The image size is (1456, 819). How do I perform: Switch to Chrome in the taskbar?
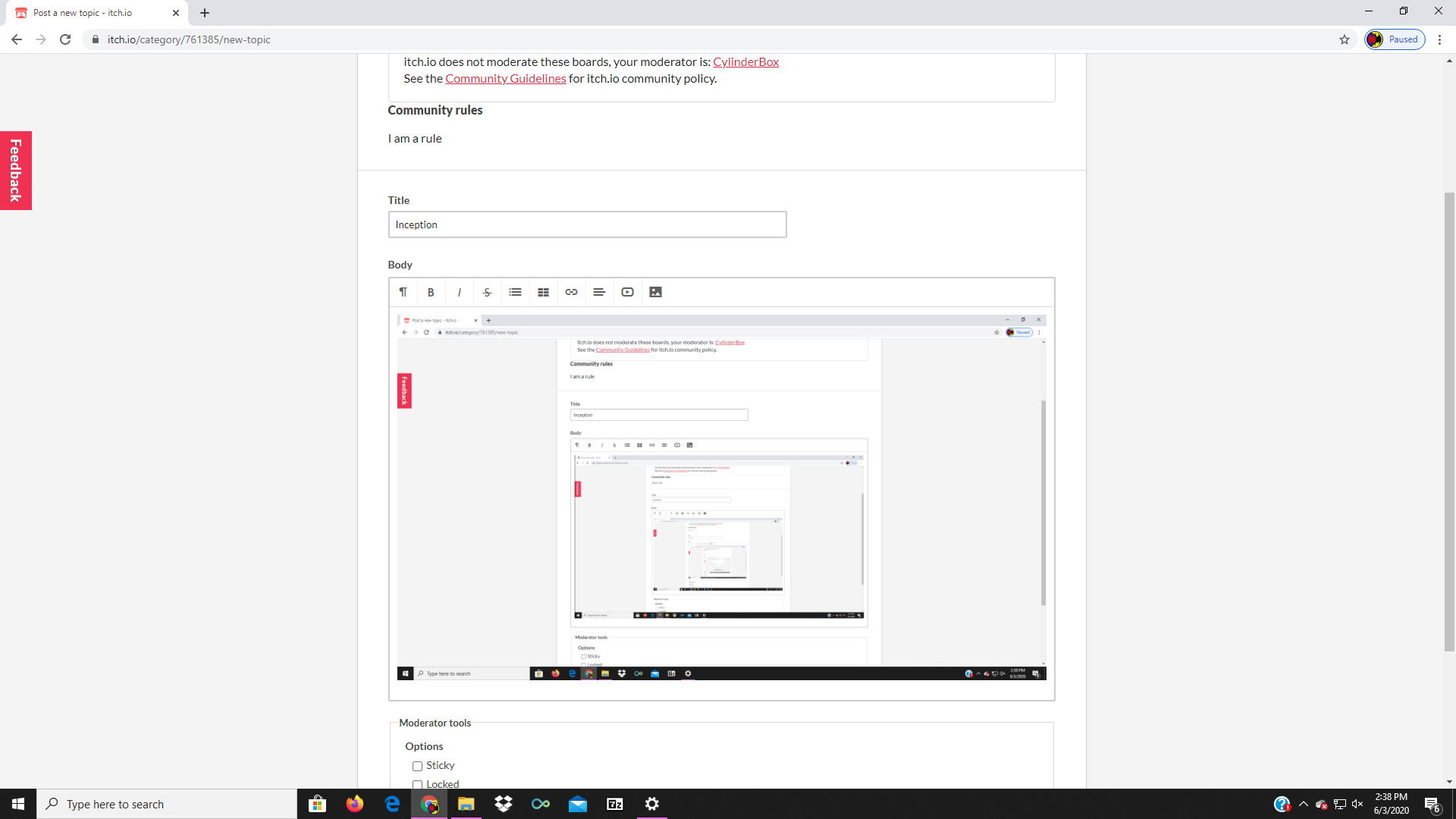[429, 804]
